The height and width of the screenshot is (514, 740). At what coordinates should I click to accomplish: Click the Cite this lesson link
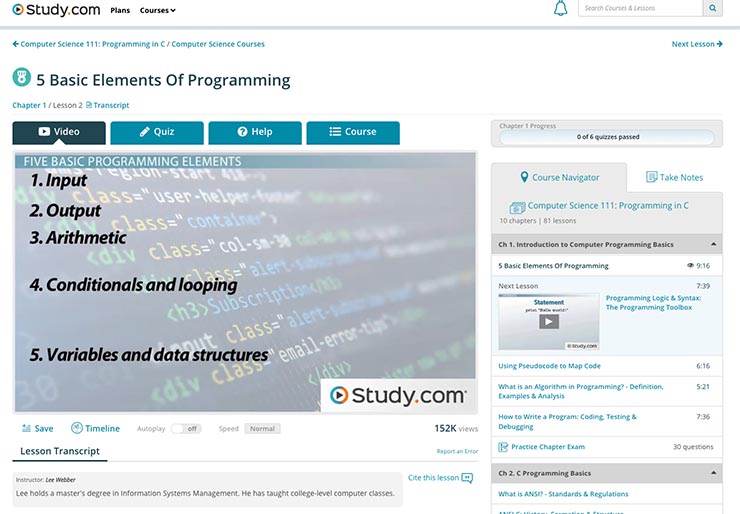click(x=433, y=478)
